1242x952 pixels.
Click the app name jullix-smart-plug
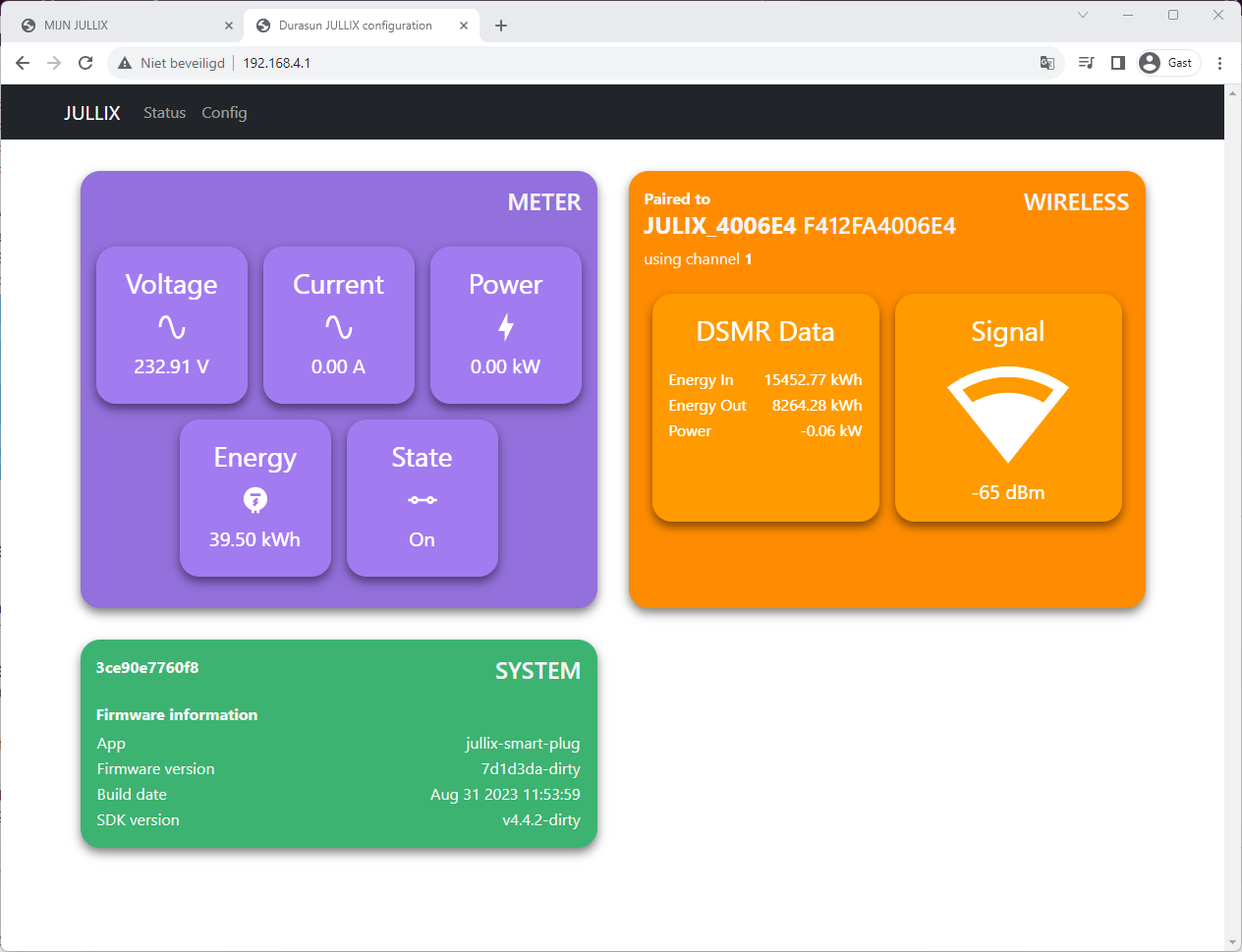click(x=523, y=744)
